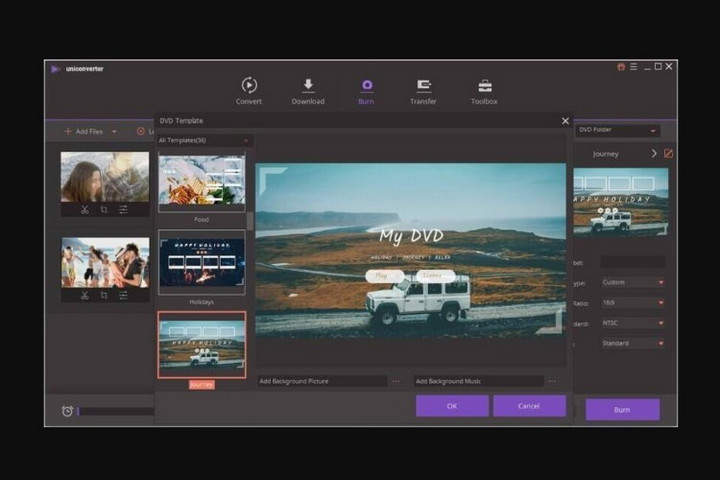The height and width of the screenshot is (480, 720).
Task: Expand All Templates(36) dropdown
Action: pos(203,141)
